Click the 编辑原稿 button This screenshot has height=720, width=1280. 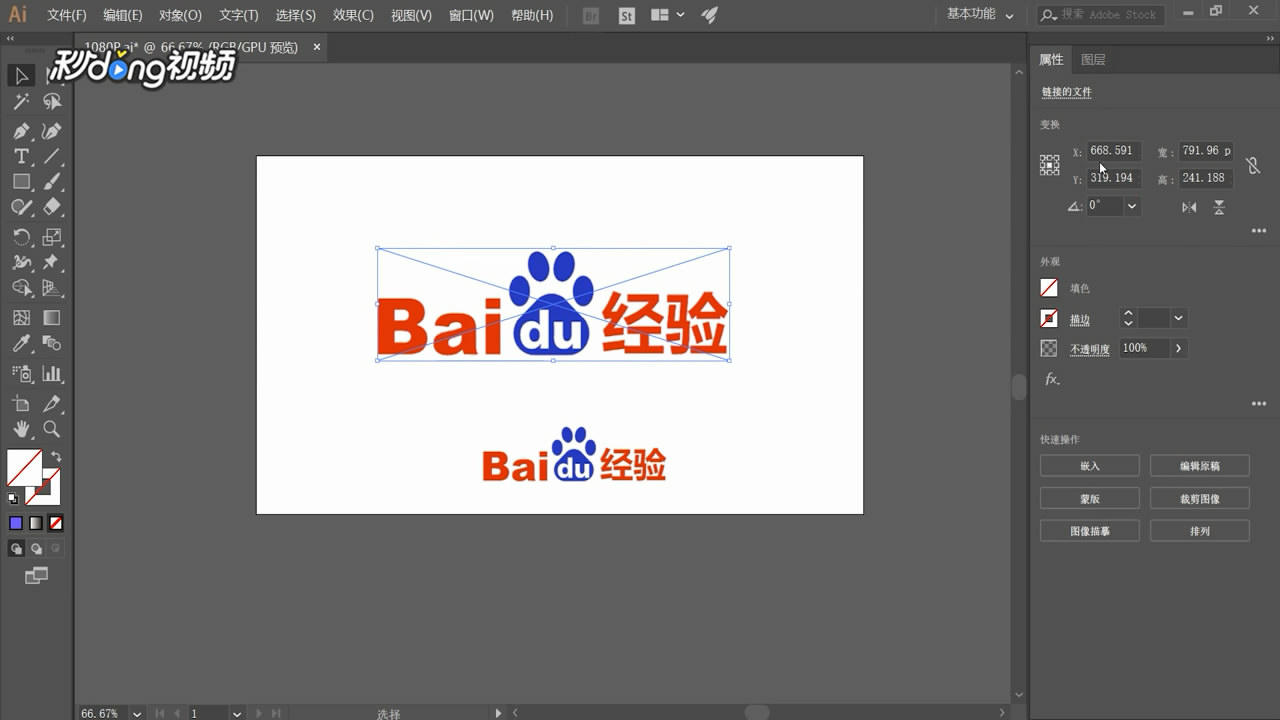pyautogui.click(x=1200, y=466)
